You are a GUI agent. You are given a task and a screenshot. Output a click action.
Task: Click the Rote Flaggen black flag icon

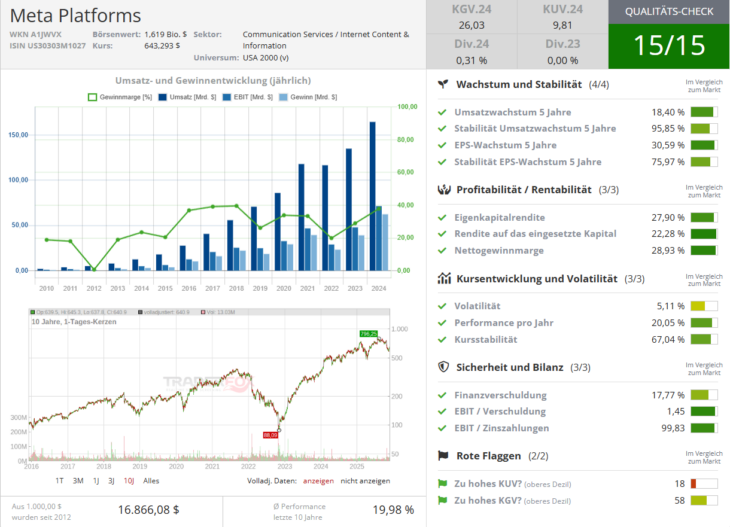[443, 456]
